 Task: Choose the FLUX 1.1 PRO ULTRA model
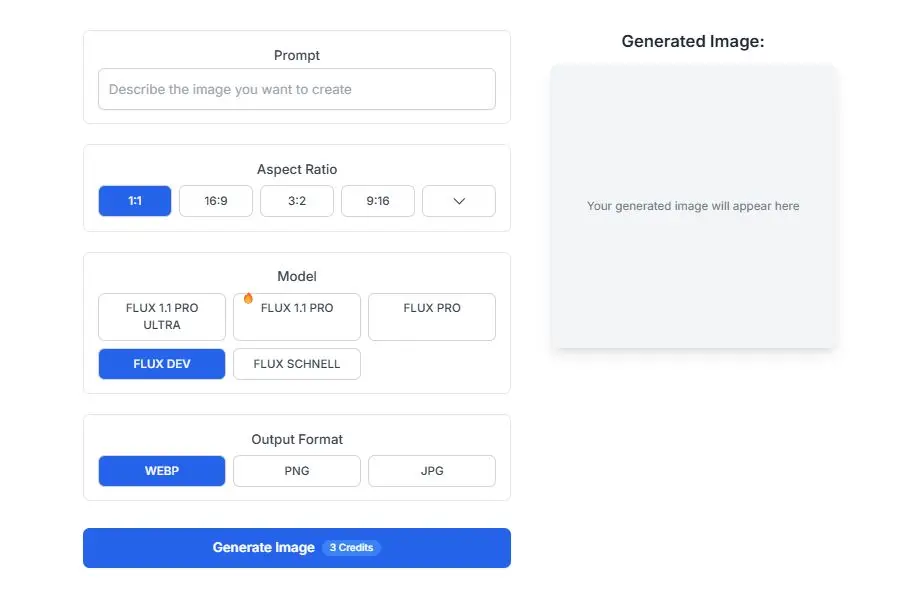(161, 317)
